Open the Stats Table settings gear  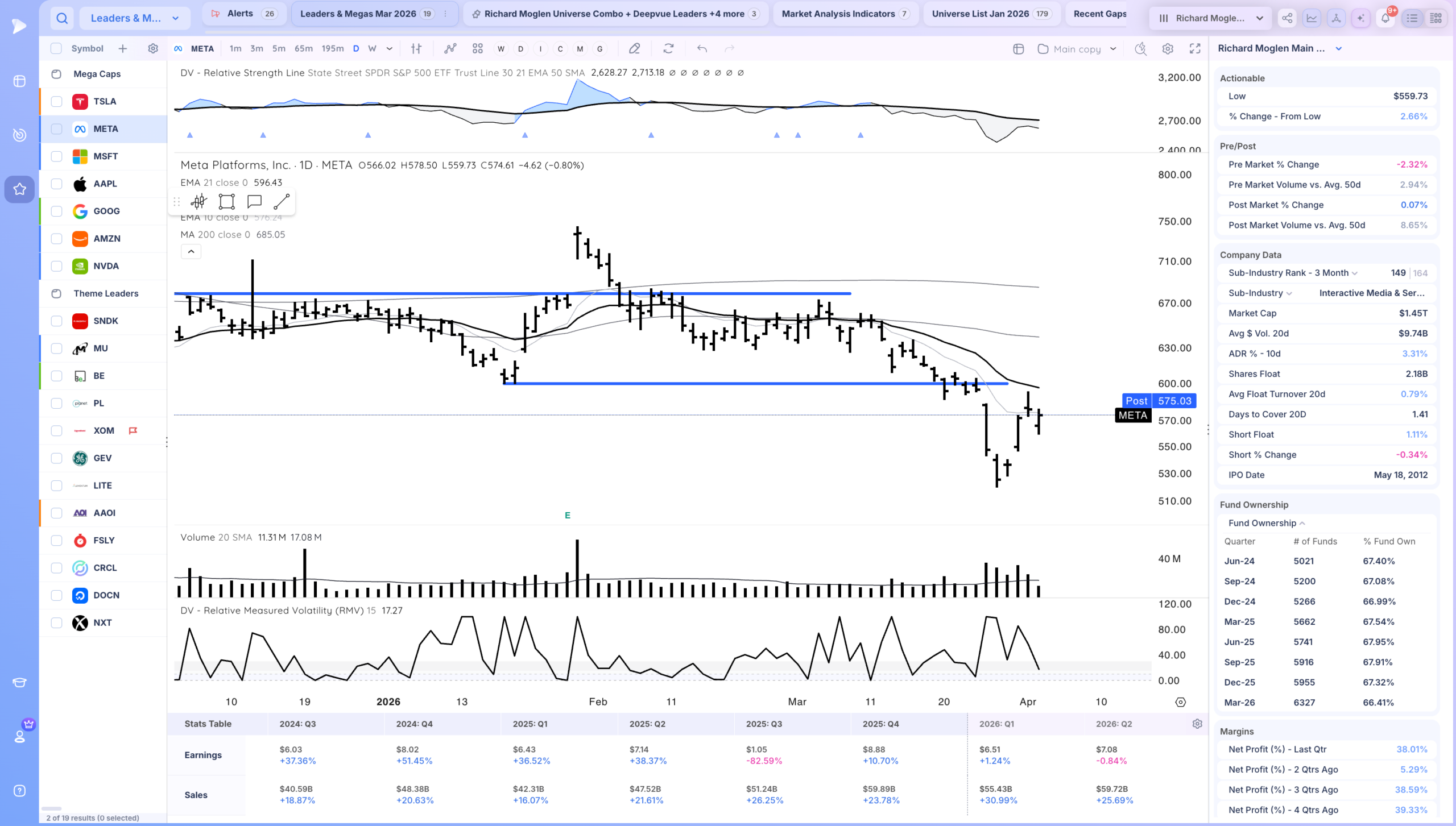coord(1197,724)
